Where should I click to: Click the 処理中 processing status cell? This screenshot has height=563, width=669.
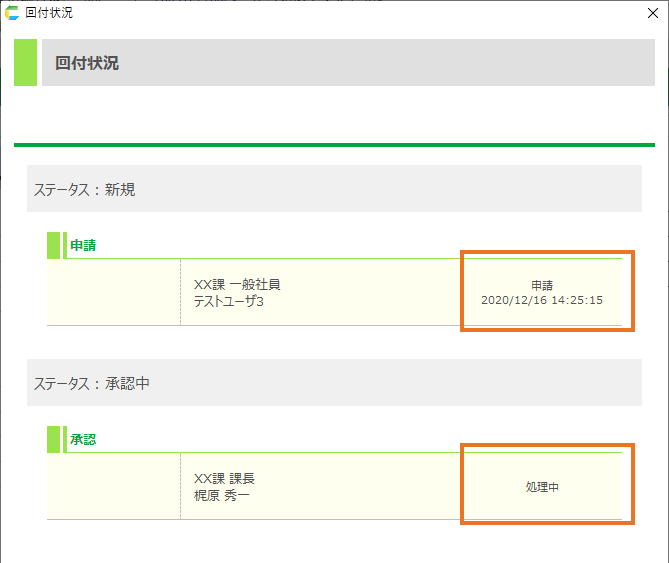pyautogui.click(x=542, y=487)
